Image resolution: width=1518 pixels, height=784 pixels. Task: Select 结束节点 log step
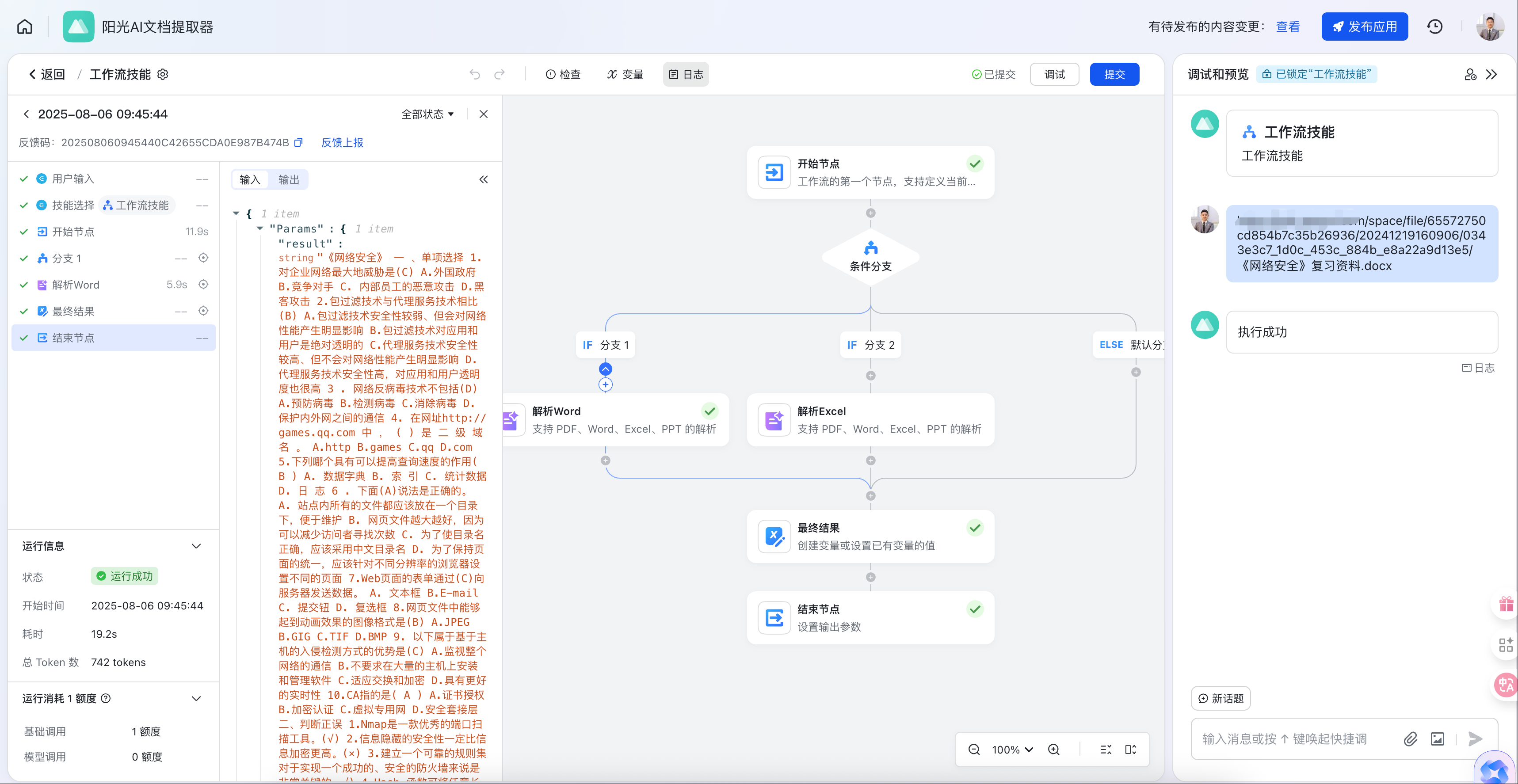[114, 338]
